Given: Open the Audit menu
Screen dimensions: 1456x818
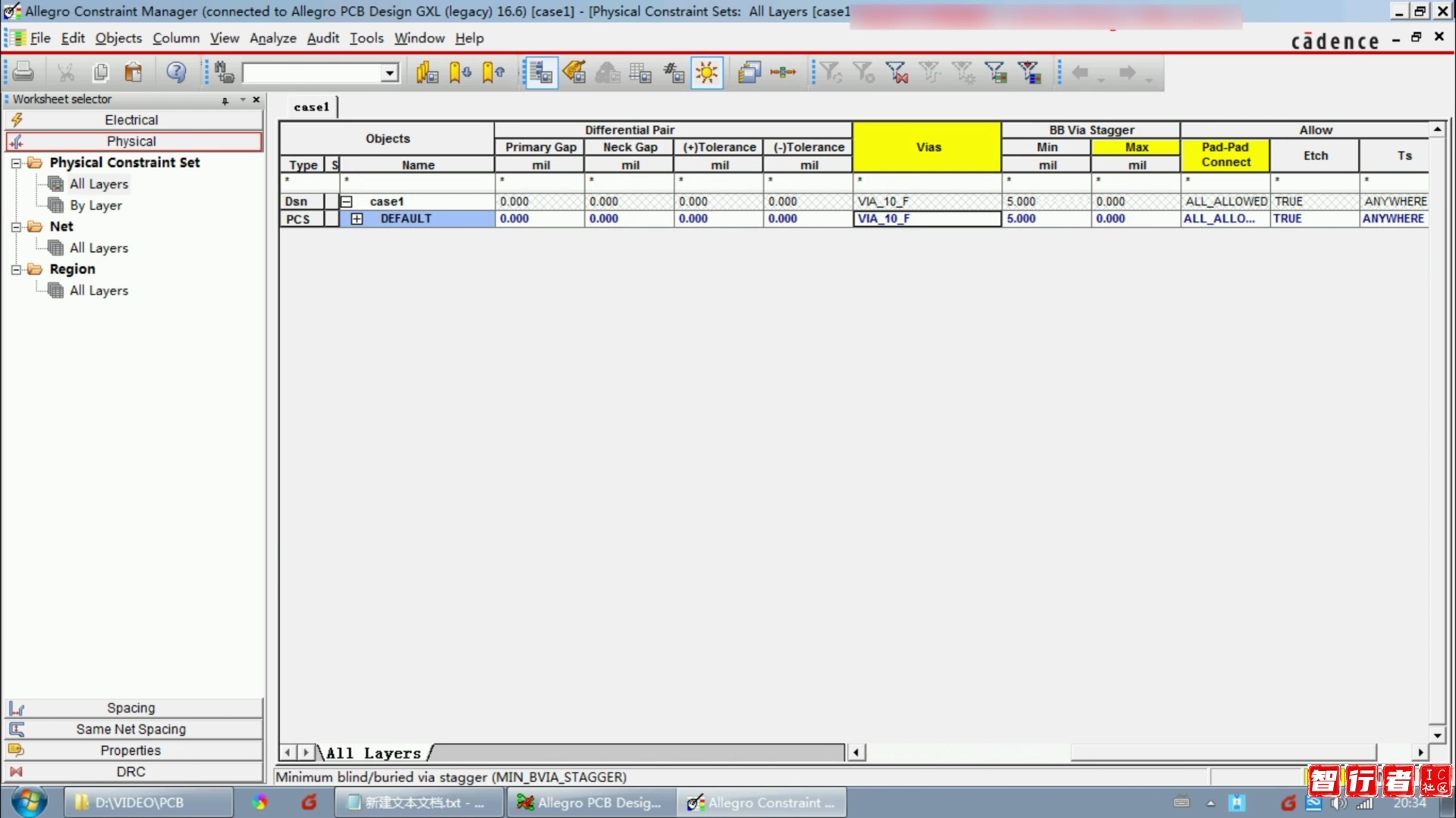Looking at the screenshot, I should click(323, 38).
